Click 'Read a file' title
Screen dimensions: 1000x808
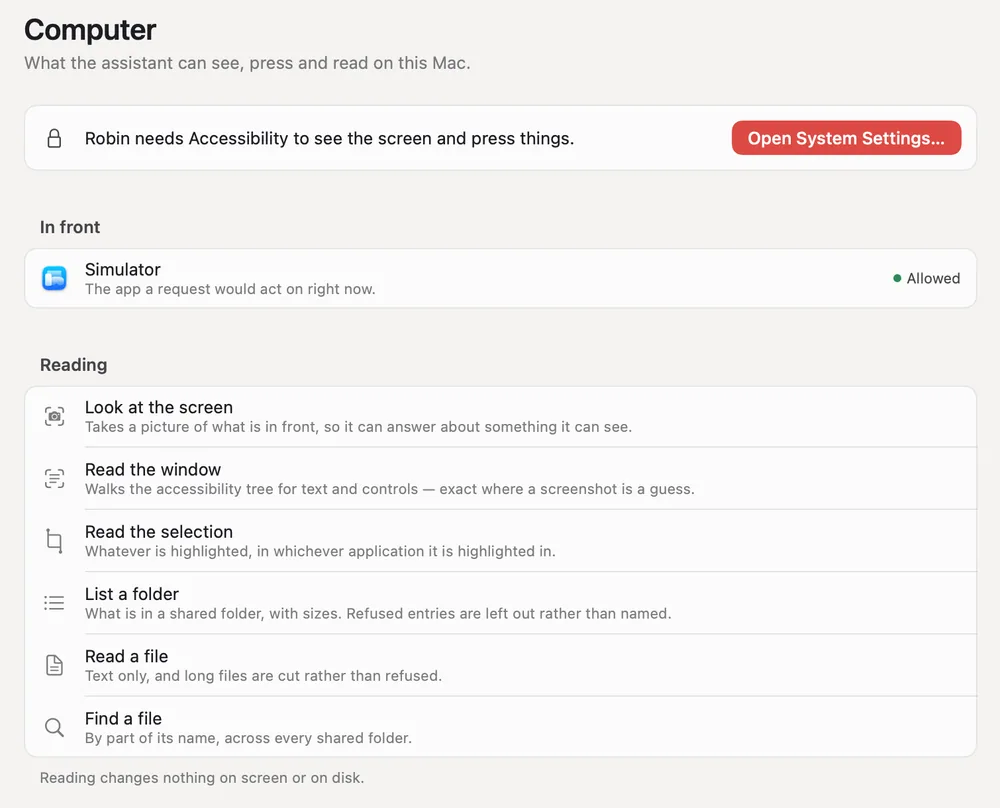(x=126, y=656)
